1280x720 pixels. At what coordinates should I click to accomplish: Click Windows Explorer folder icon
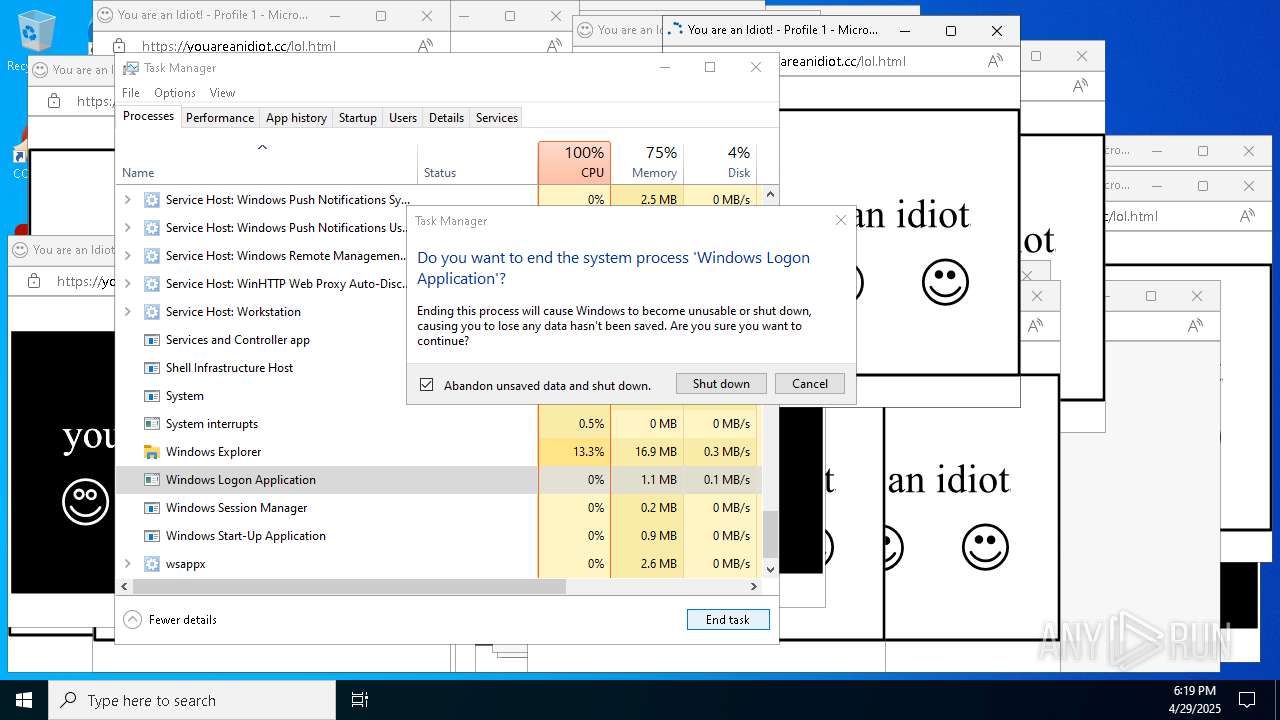(152, 452)
